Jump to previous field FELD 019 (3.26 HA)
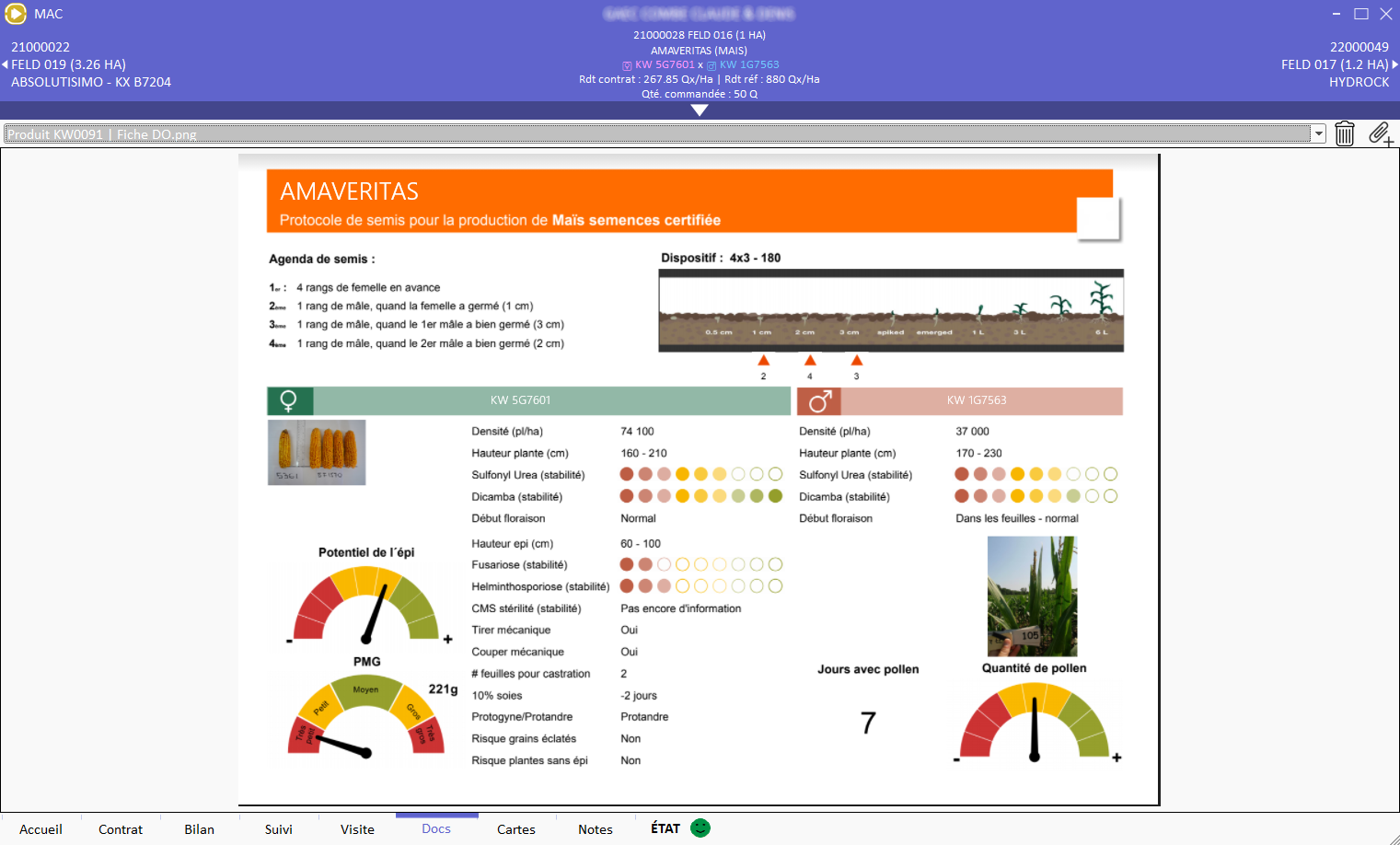The height and width of the screenshot is (845, 1400). click(x=68, y=64)
